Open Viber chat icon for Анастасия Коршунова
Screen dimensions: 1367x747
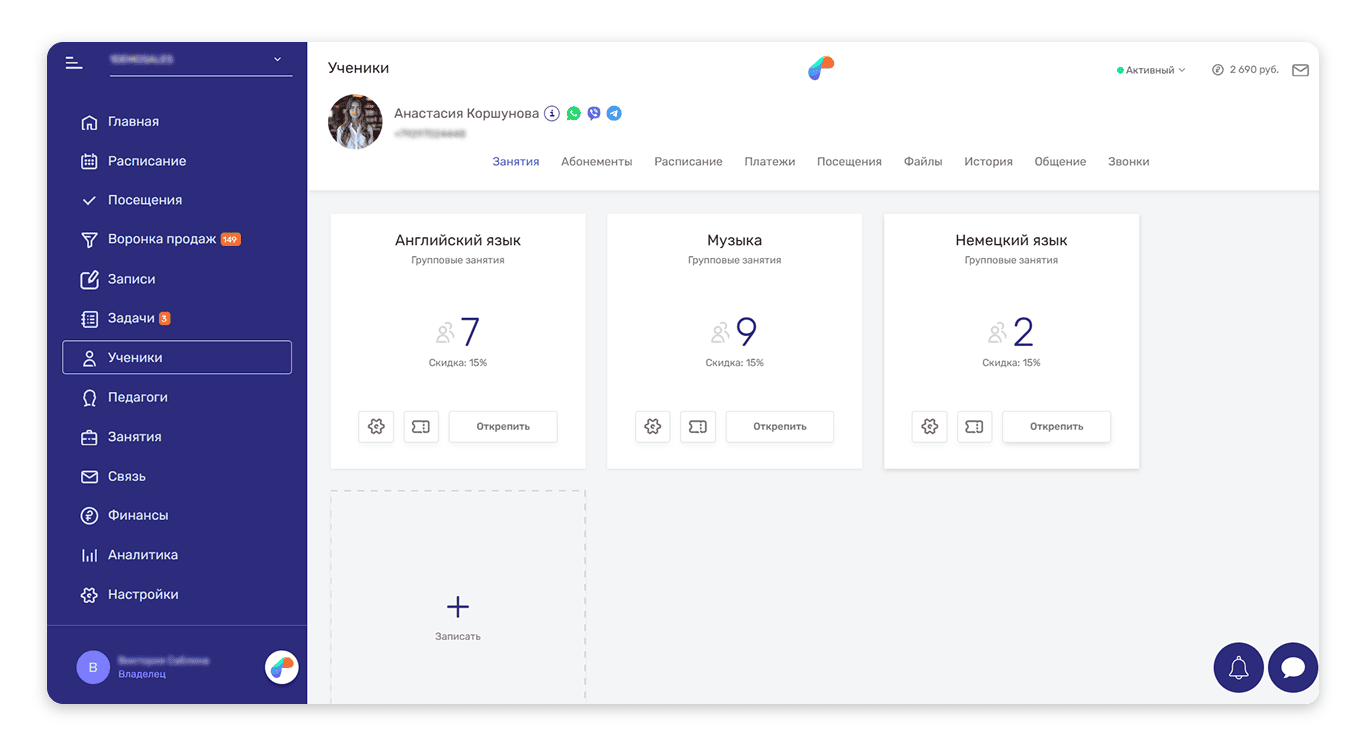(594, 114)
